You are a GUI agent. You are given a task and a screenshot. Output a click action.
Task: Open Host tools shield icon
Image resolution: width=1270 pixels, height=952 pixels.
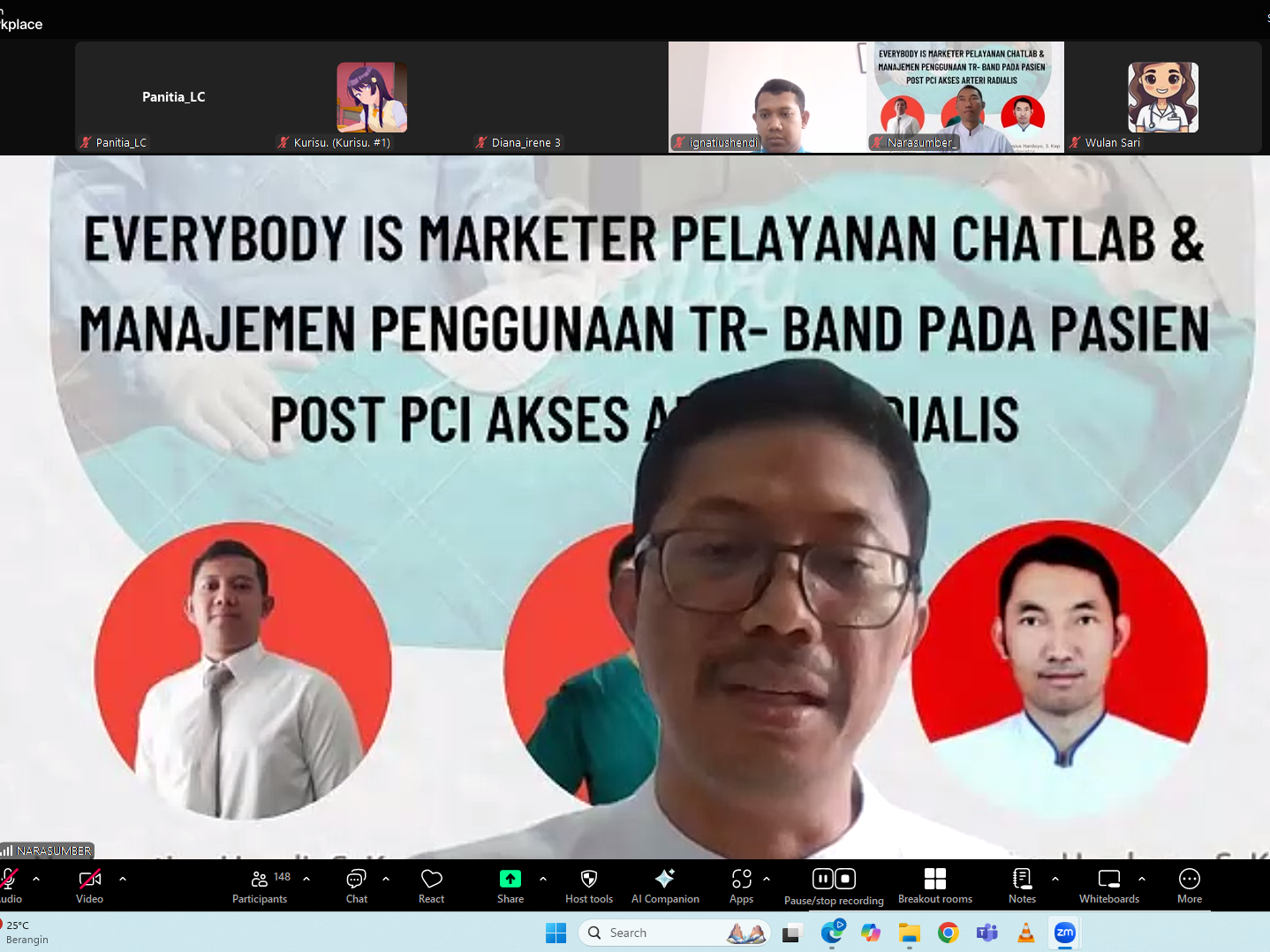coord(589,886)
